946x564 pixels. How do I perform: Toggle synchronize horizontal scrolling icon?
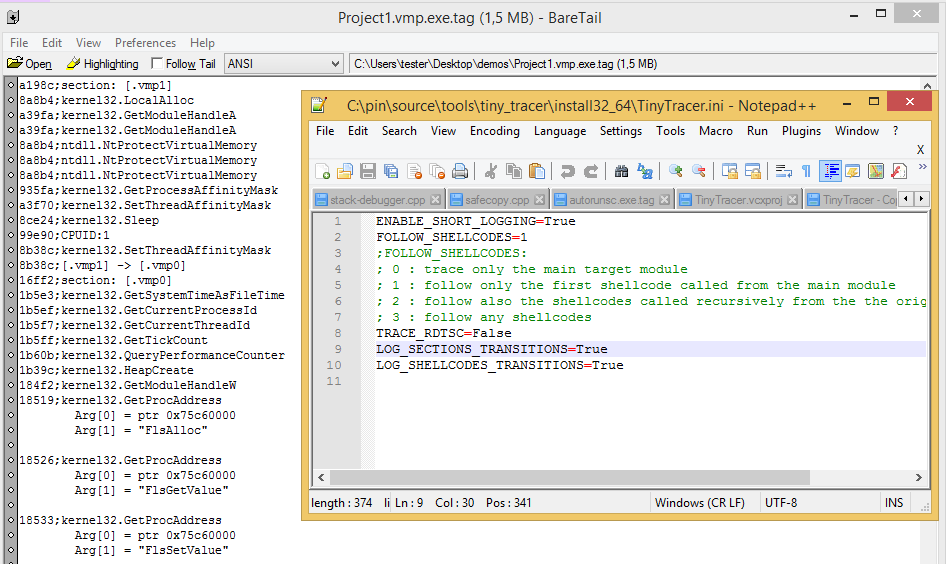coord(752,171)
